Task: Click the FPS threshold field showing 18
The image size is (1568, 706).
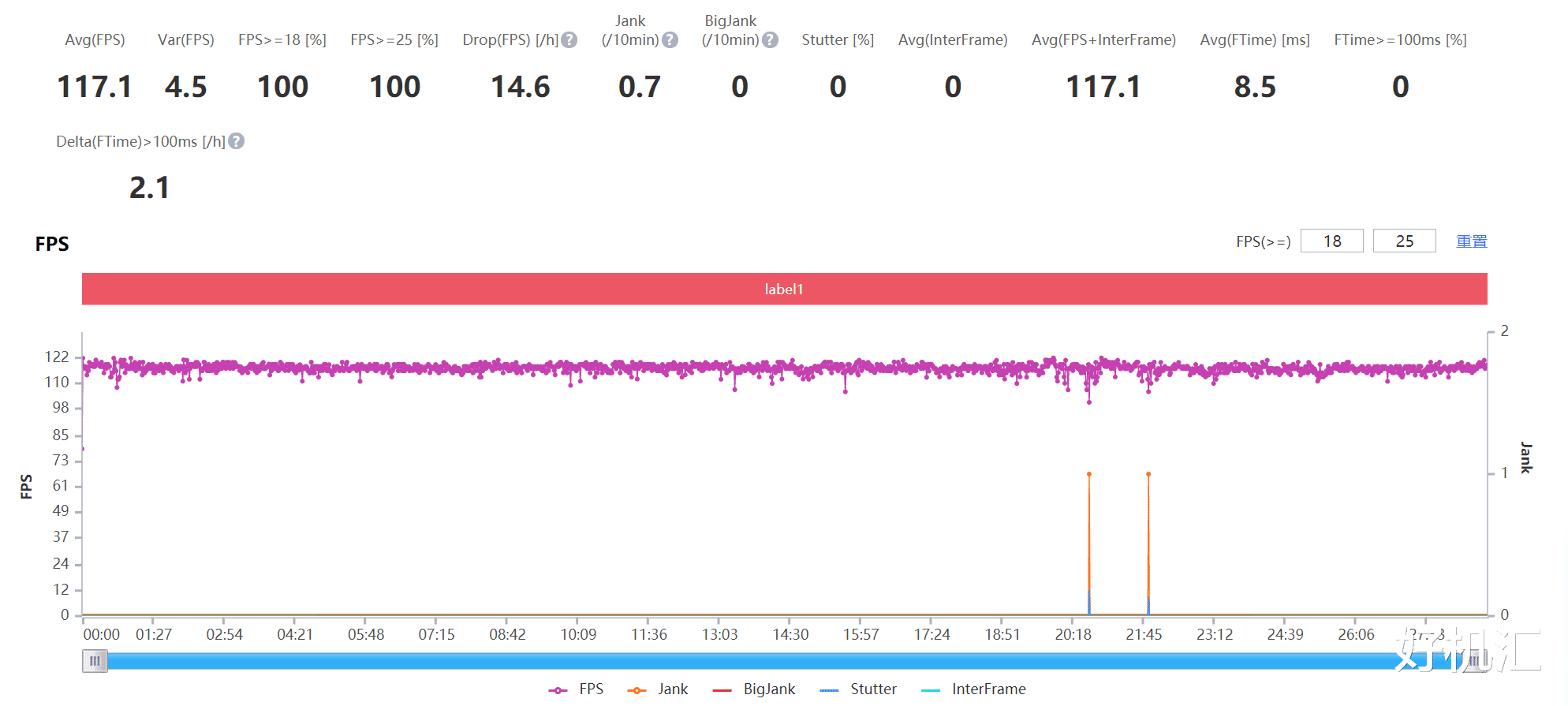Action: [x=1331, y=241]
